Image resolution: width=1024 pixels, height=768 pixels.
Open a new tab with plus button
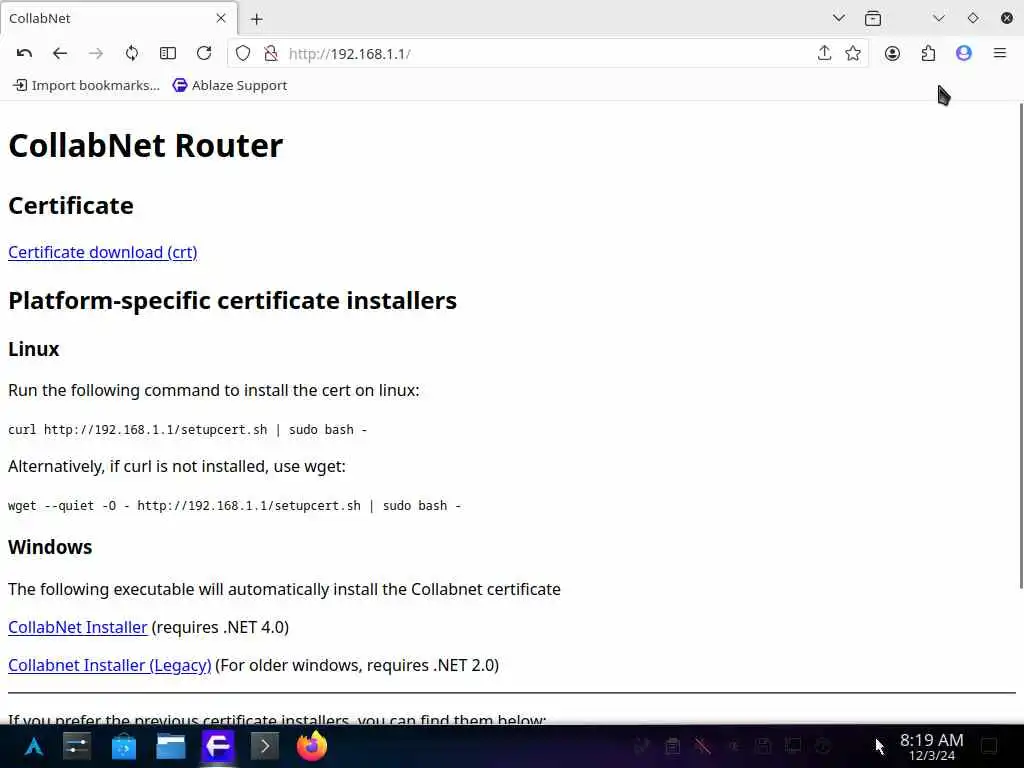coord(257,19)
